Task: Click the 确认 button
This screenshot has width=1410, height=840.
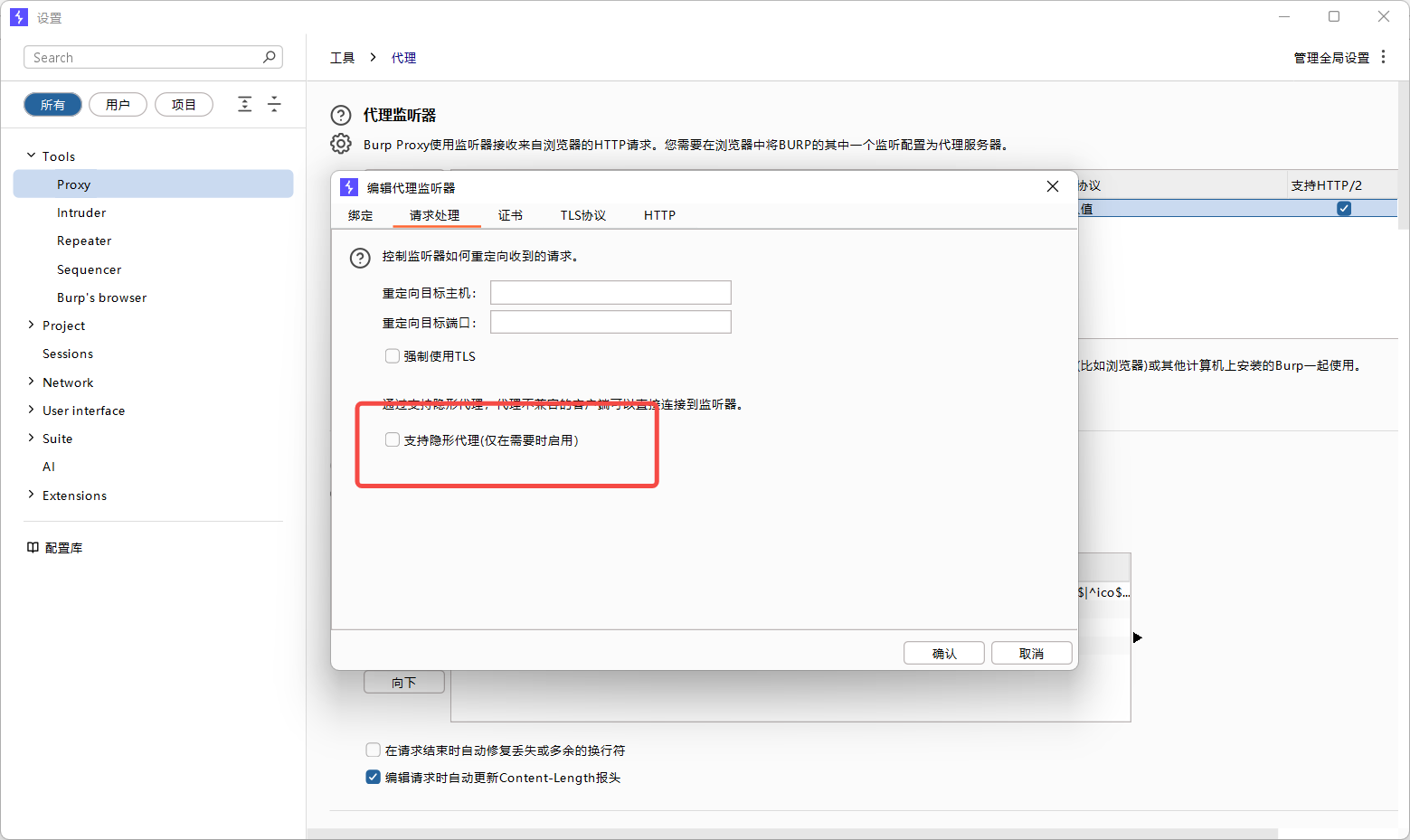Action: click(943, 653)
